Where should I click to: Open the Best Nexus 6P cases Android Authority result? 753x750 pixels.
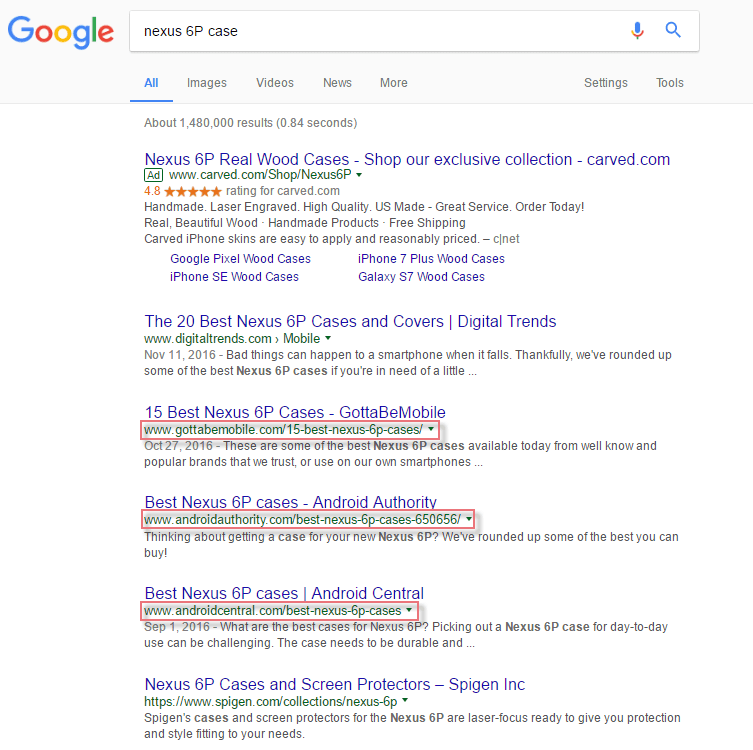pyautogui.click(x=291, y=502)
